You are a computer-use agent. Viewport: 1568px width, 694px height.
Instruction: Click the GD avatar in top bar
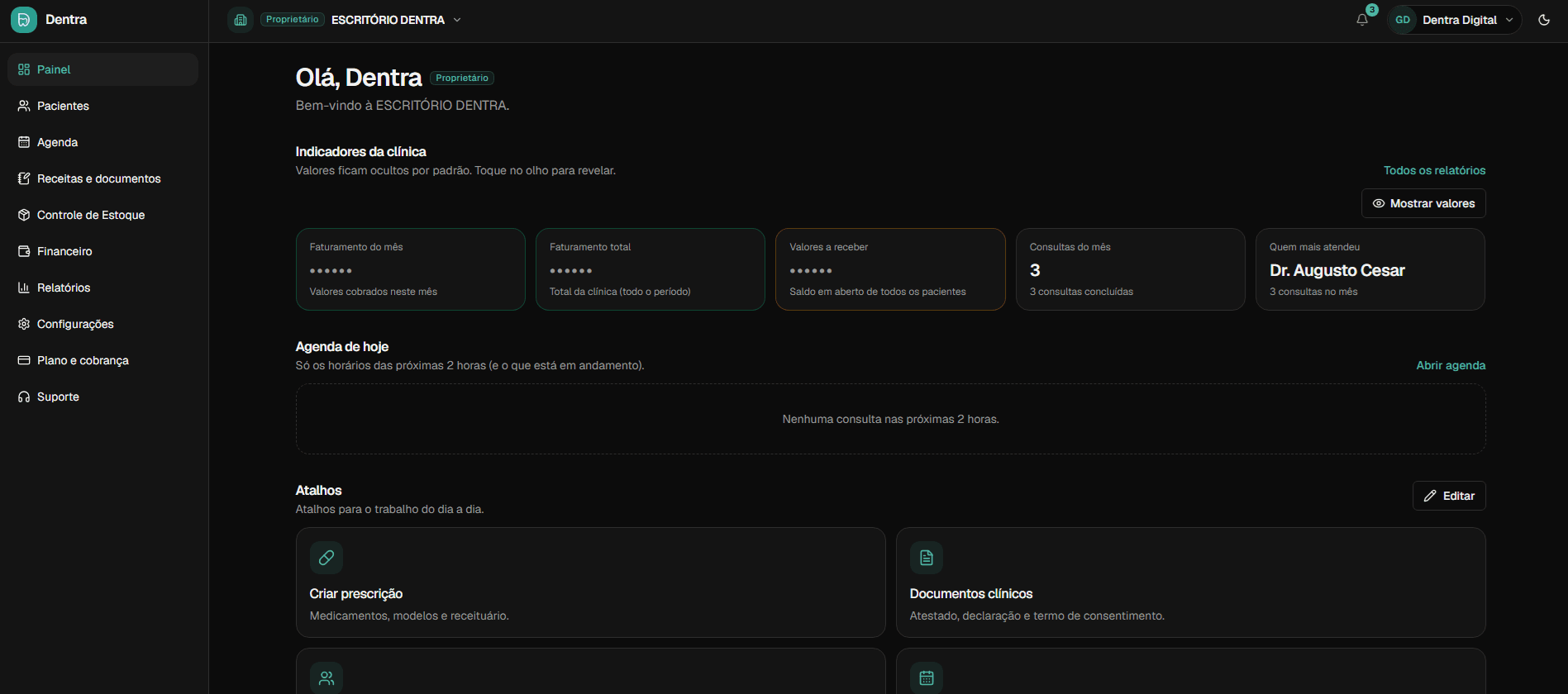tap(1402, 20)
